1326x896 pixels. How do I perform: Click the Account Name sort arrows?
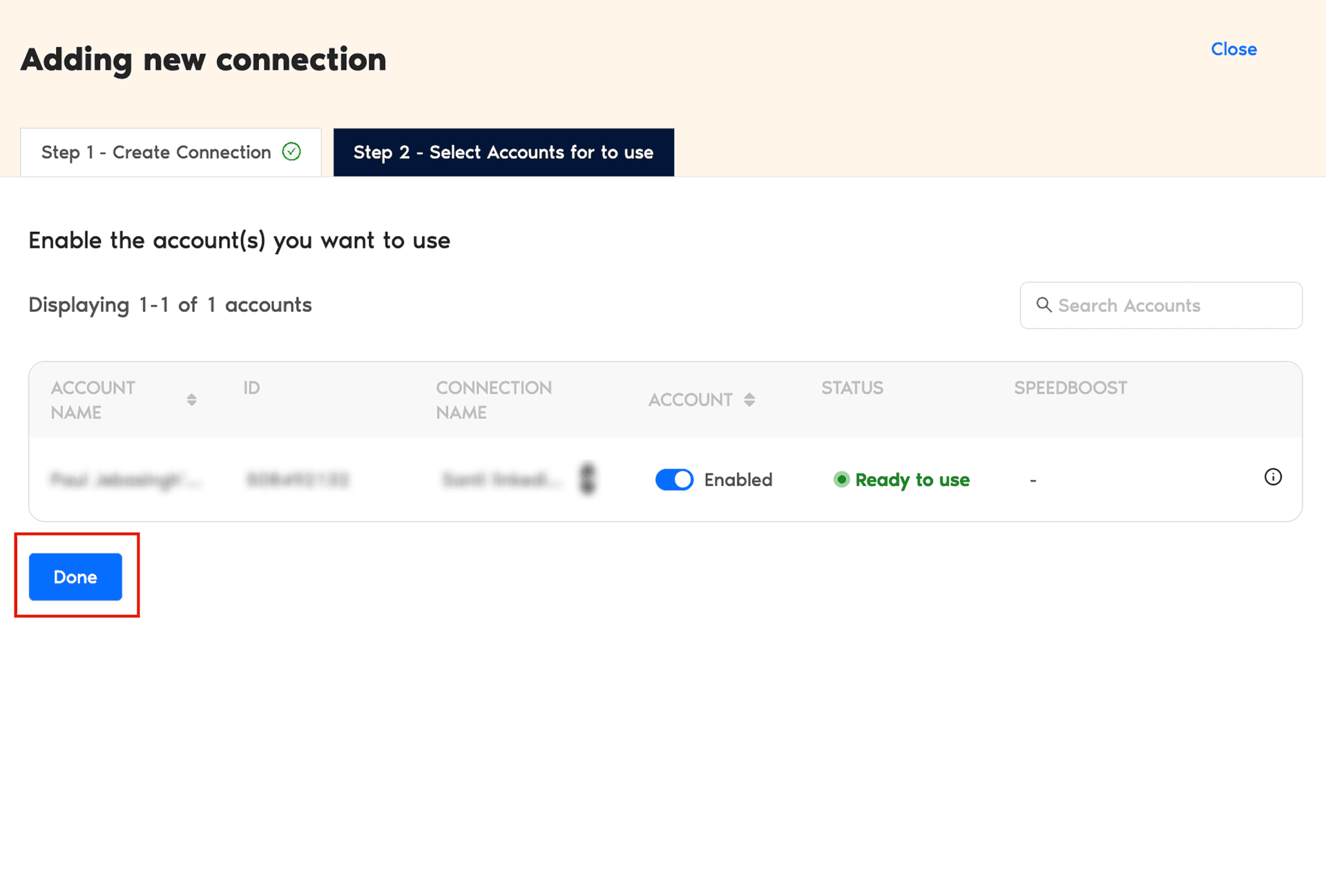click(192, 400)
